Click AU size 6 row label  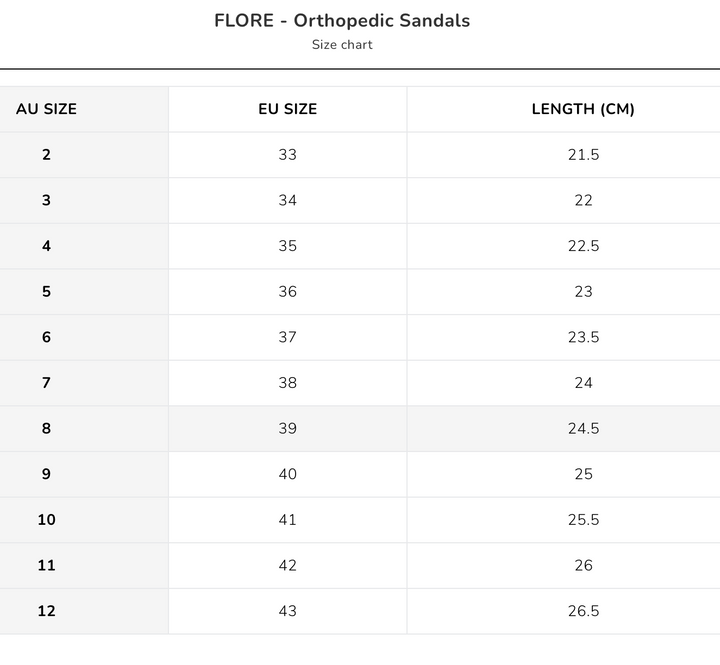tap(46, 337)
